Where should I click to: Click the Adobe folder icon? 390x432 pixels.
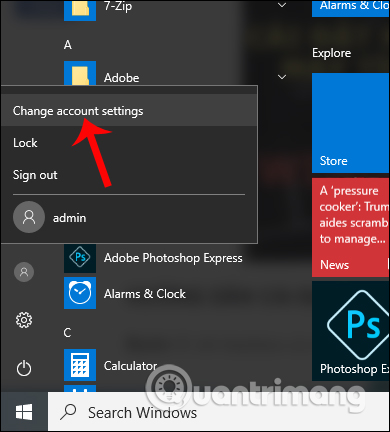80,73
